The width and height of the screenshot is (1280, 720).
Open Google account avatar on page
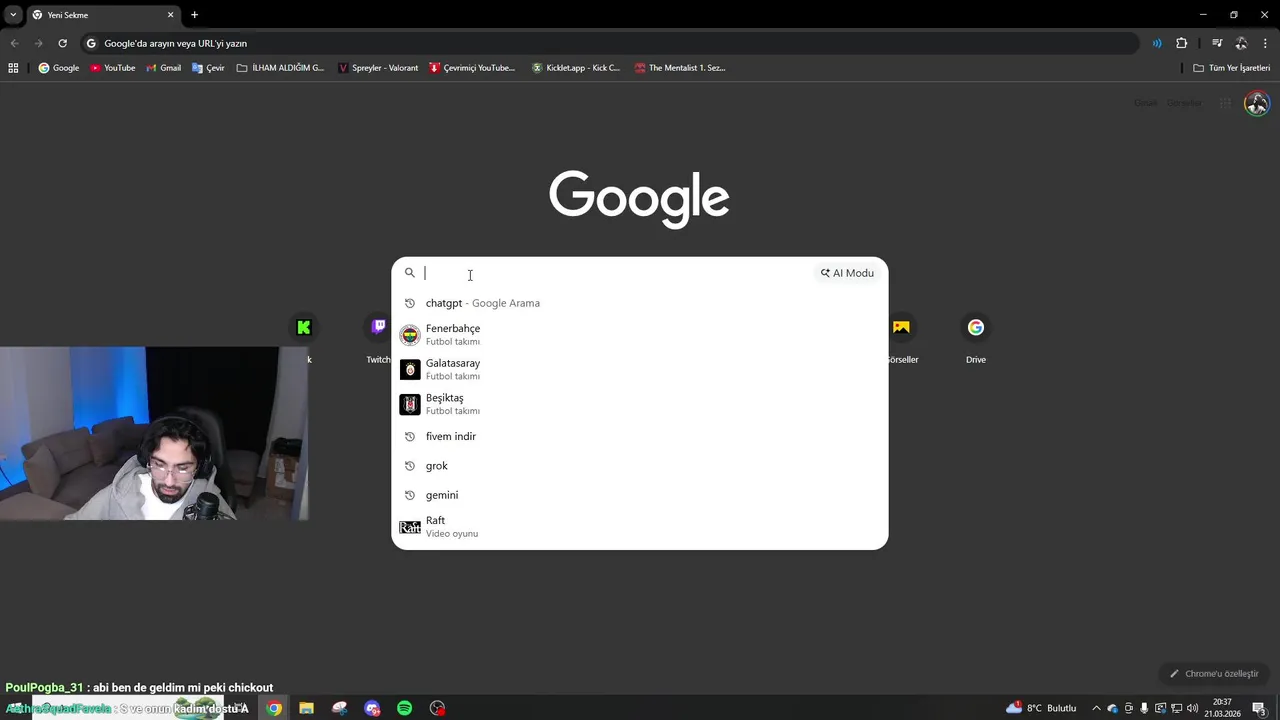(1256, 103)
